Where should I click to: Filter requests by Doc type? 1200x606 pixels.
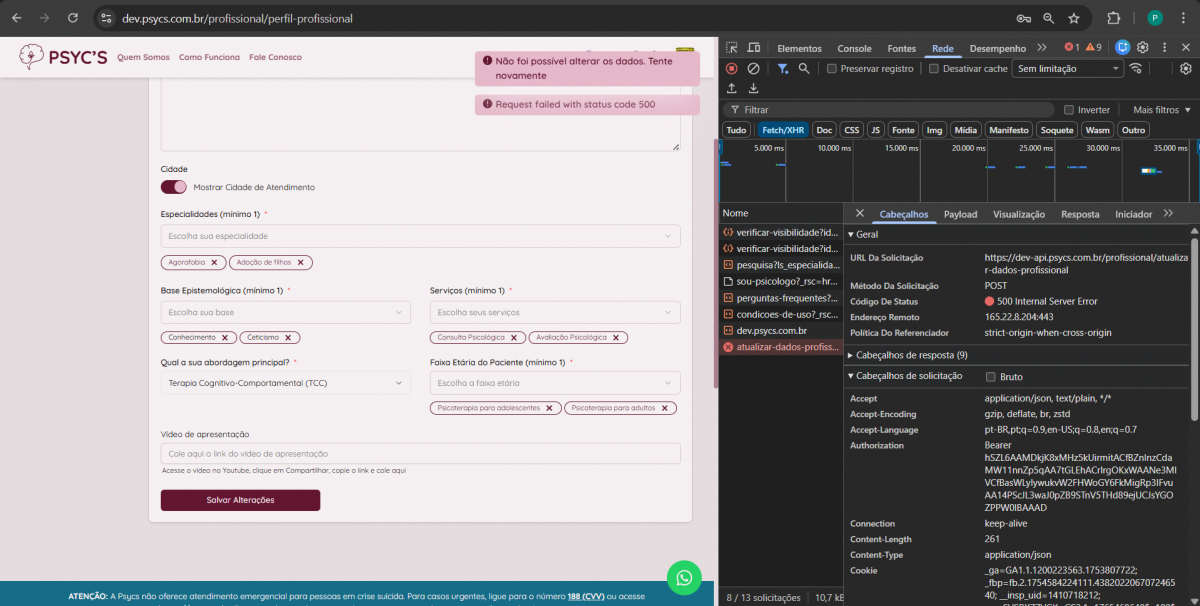(824, 130)
